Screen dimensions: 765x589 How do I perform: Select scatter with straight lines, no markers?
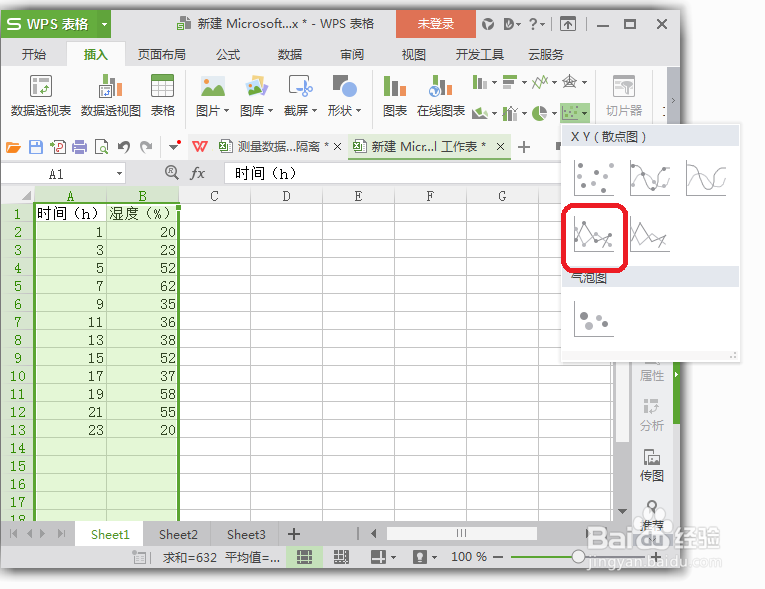[x=650, y=234]
